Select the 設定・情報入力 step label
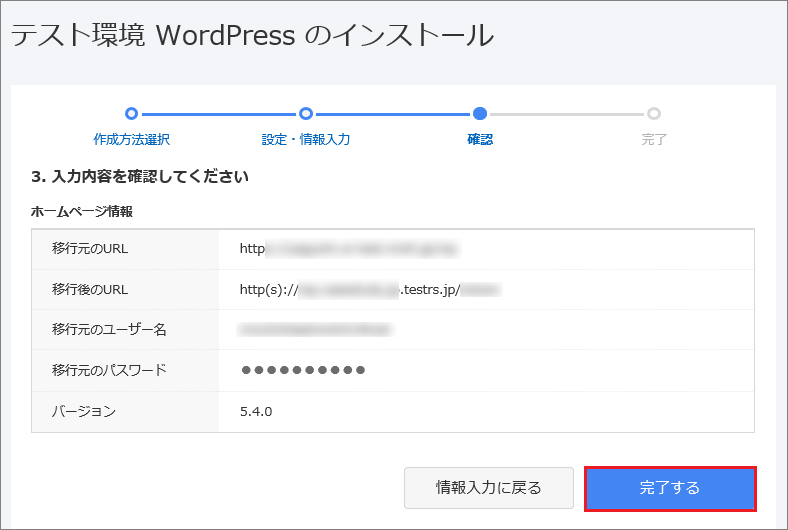The height and width of the screenshot is (530, 788). 306,139
